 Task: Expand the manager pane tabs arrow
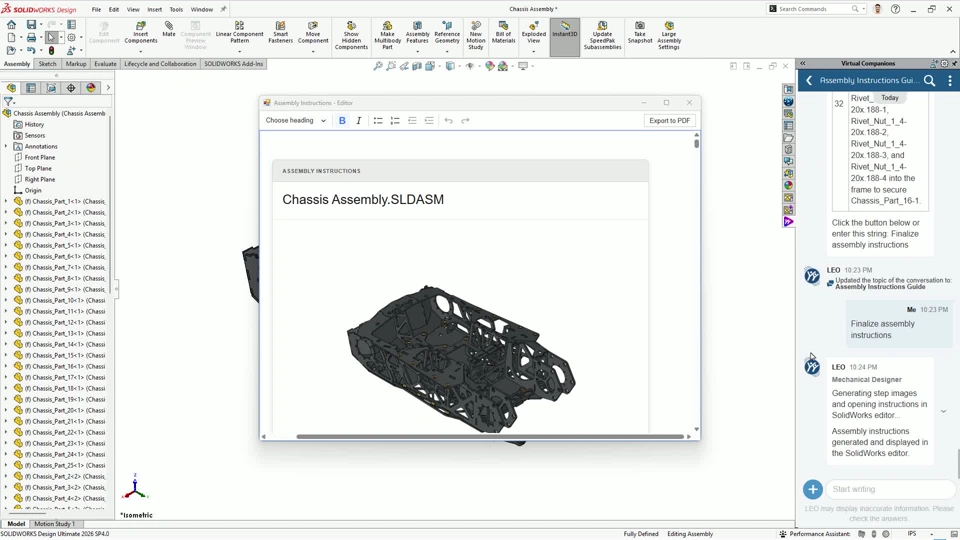point(108,88)
